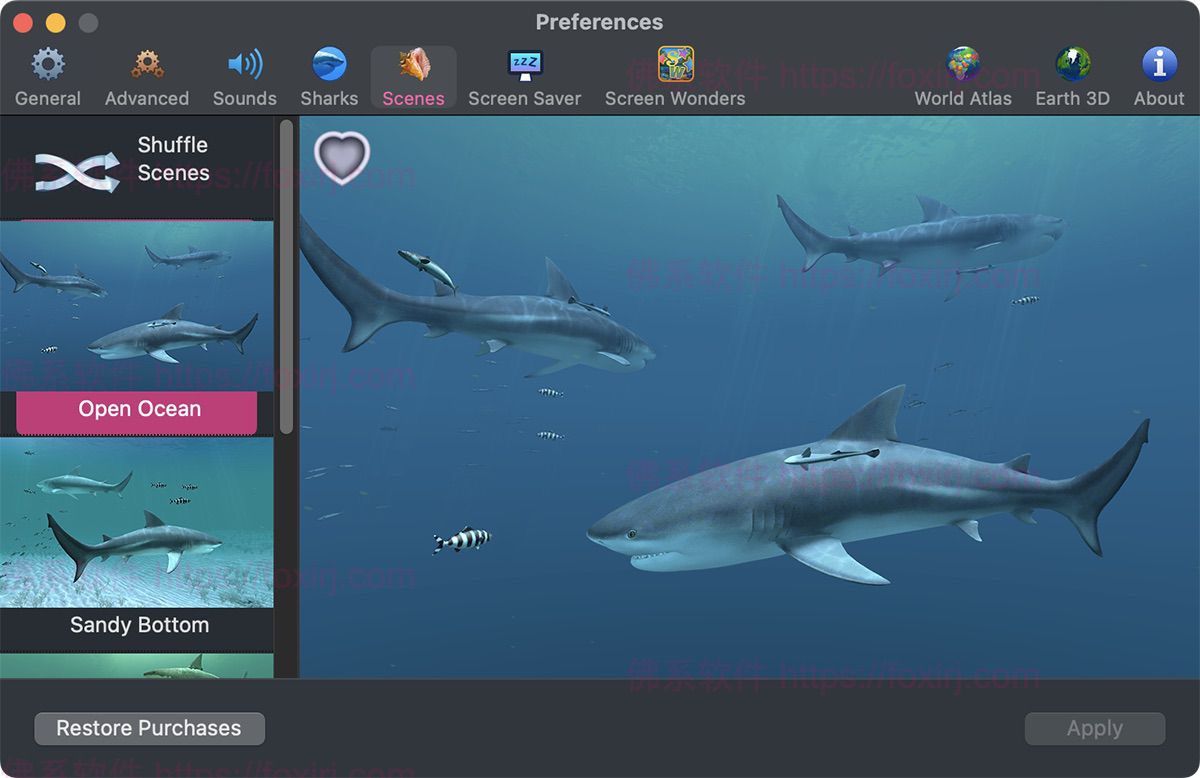Switch to the Scenes tab
Screen dimensions: 1200x778
pos(413,70)
